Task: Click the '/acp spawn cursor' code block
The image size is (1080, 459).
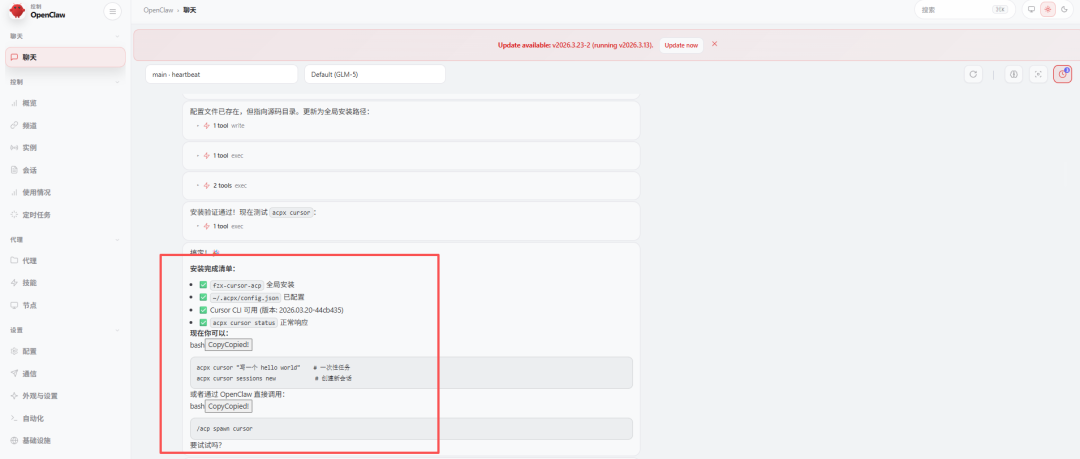Action: (411, 429)
